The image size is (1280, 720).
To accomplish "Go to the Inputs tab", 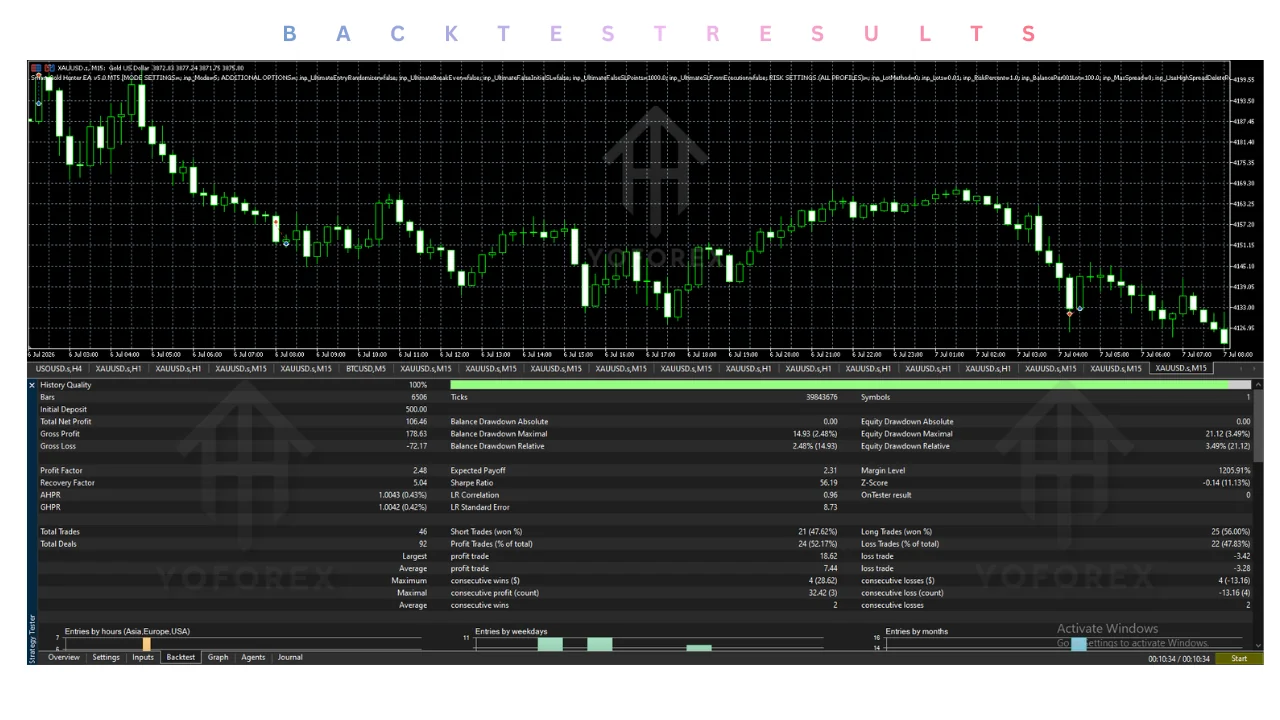I will pyautogui.click(x=143, y=657).
